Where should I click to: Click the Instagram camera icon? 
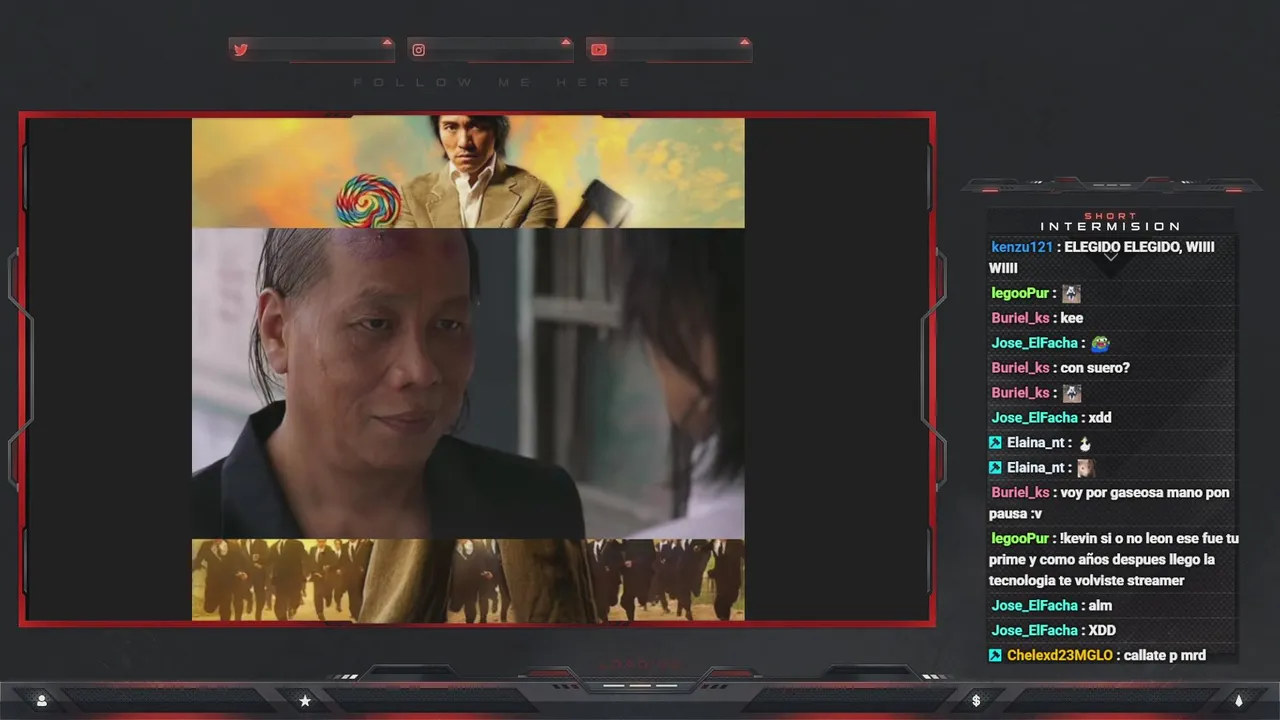click(419, 50)
